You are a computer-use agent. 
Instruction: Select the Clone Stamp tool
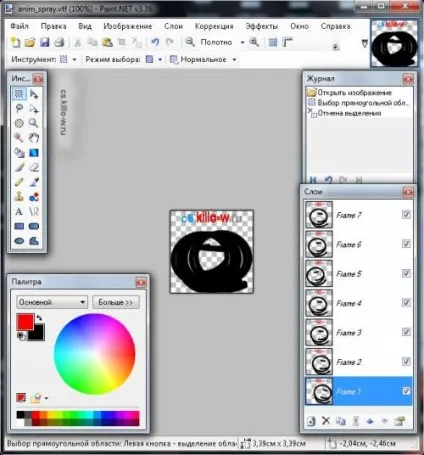pyautogui.click(x=19, y=197)
